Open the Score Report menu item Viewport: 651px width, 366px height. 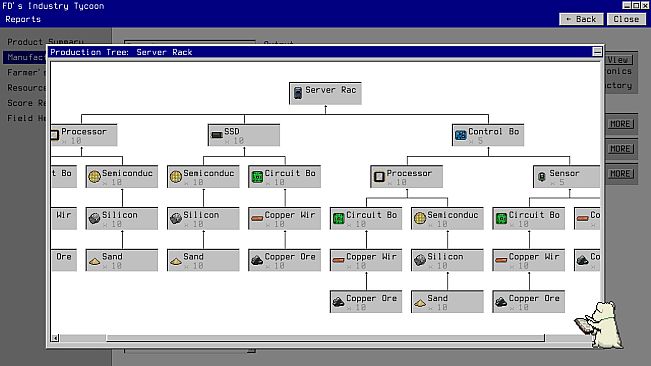26,103
